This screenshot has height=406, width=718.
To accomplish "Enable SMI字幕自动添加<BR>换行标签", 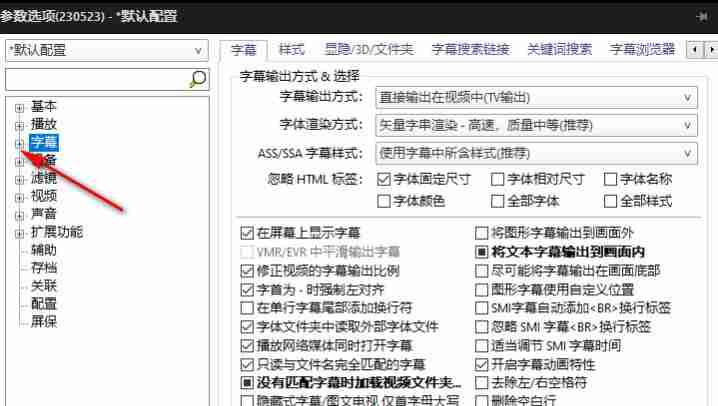I will [481, 308].
